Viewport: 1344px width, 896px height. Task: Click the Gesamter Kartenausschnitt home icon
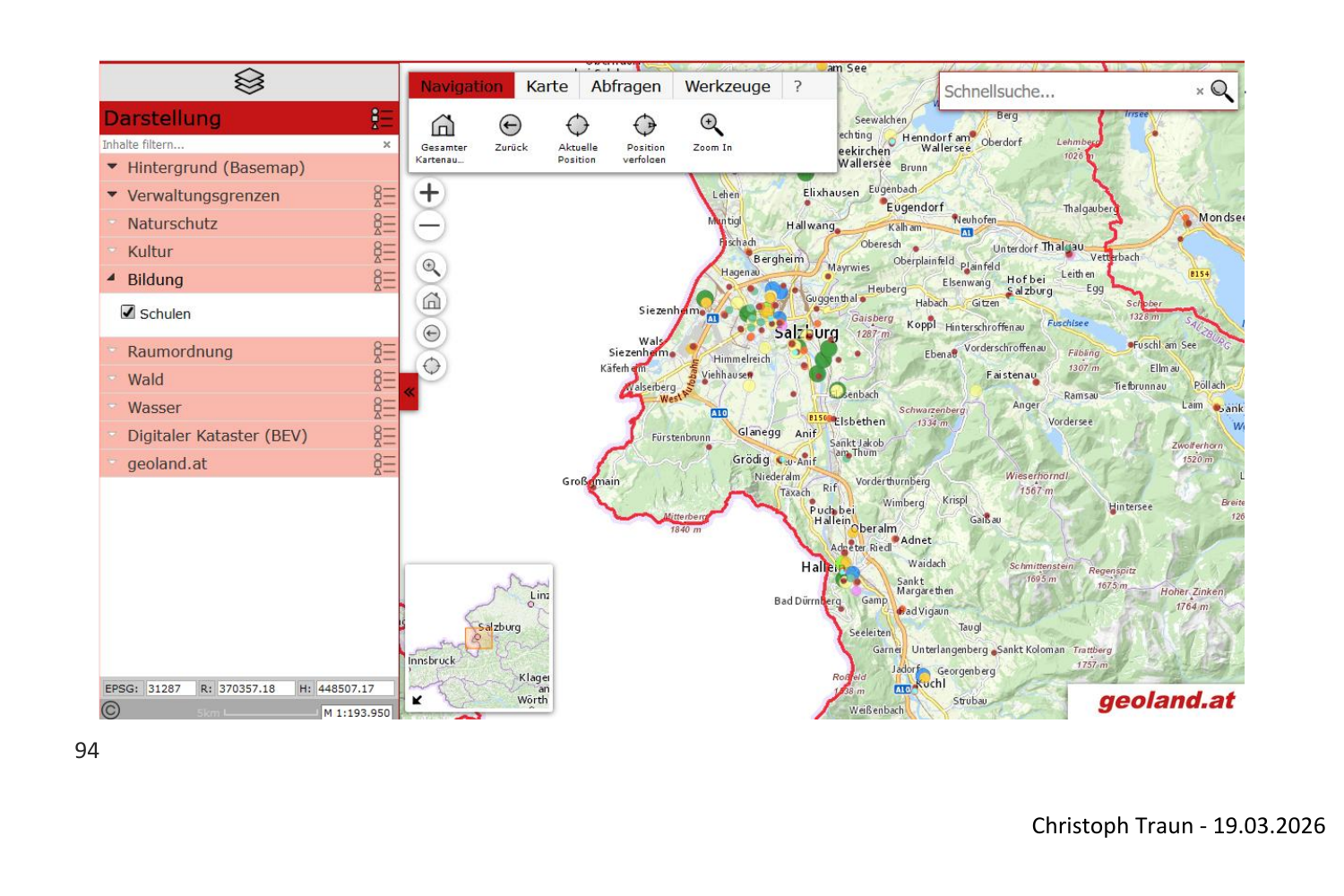[x=443, y=126]
